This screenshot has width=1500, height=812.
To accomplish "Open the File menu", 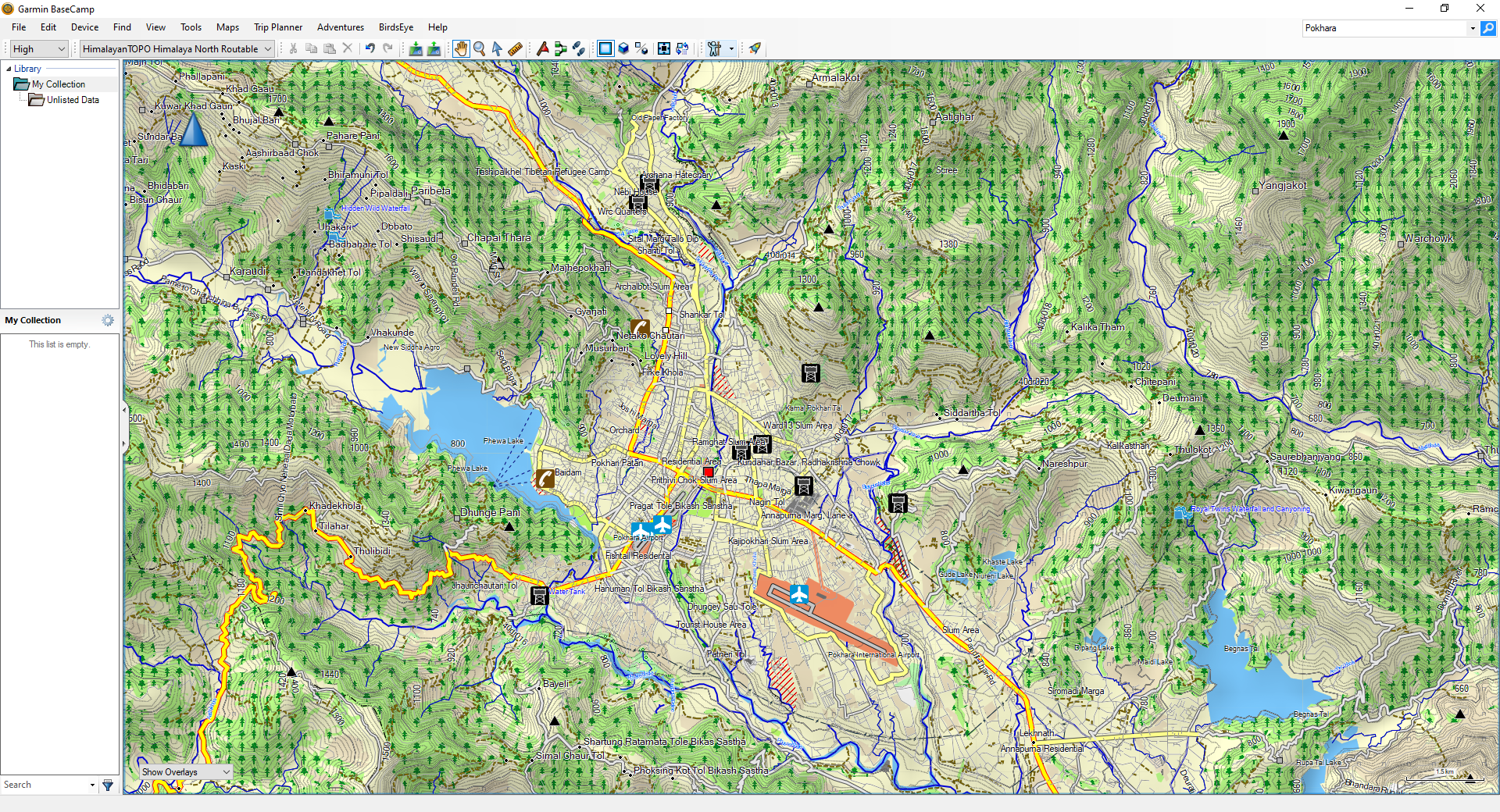I will coord(19,27).
